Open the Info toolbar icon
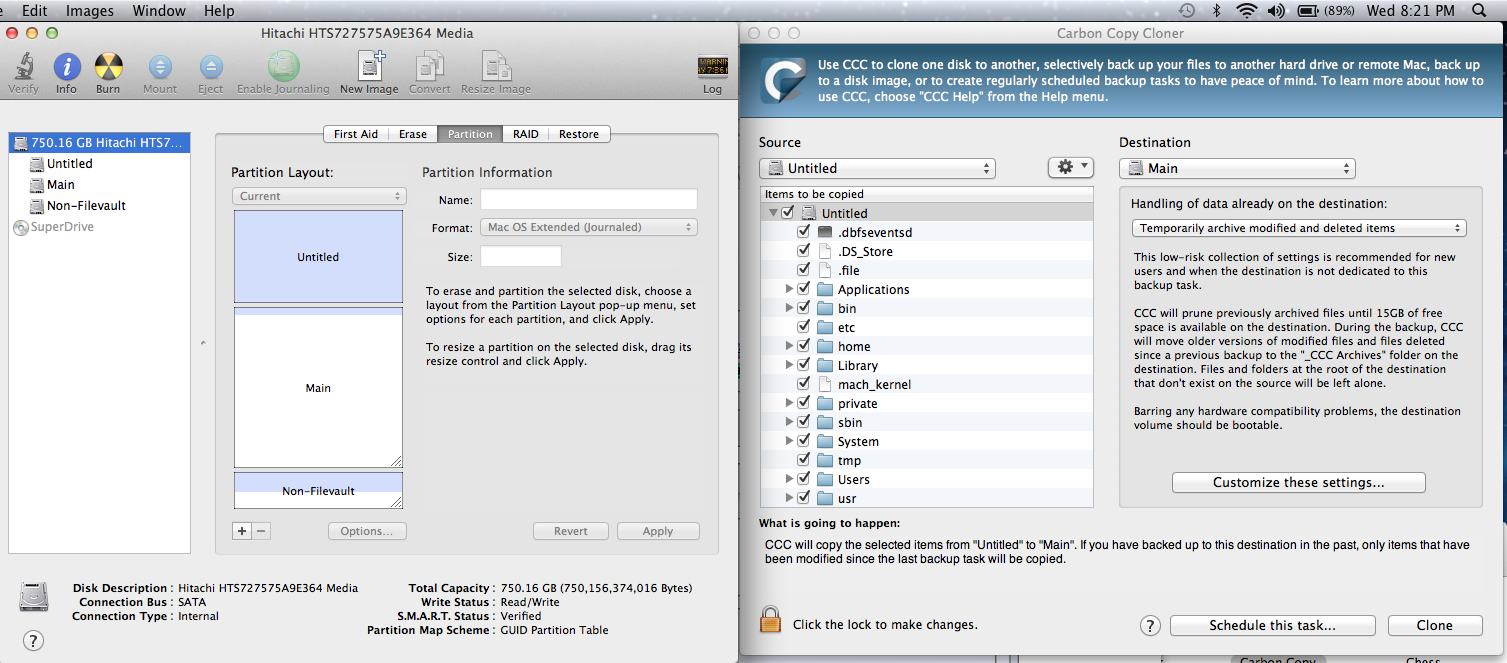The width and height of the screenshot is (1507, 663). 66,67
